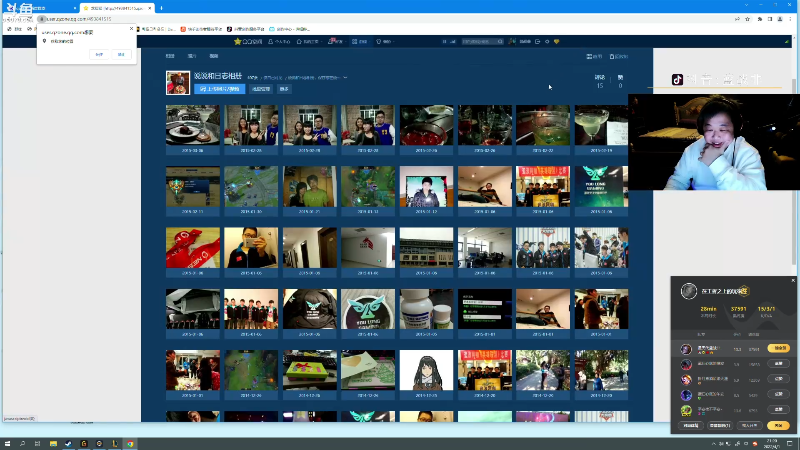Block the location permission prompt
Image resolution: width=800 pixels, height=450 pixels.
121,55
